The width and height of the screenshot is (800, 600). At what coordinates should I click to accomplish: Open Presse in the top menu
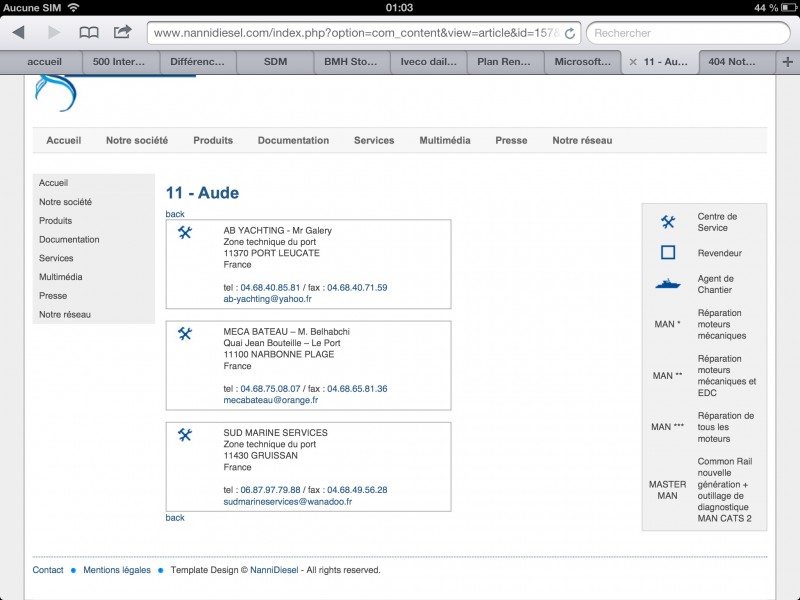click(511, 140)
